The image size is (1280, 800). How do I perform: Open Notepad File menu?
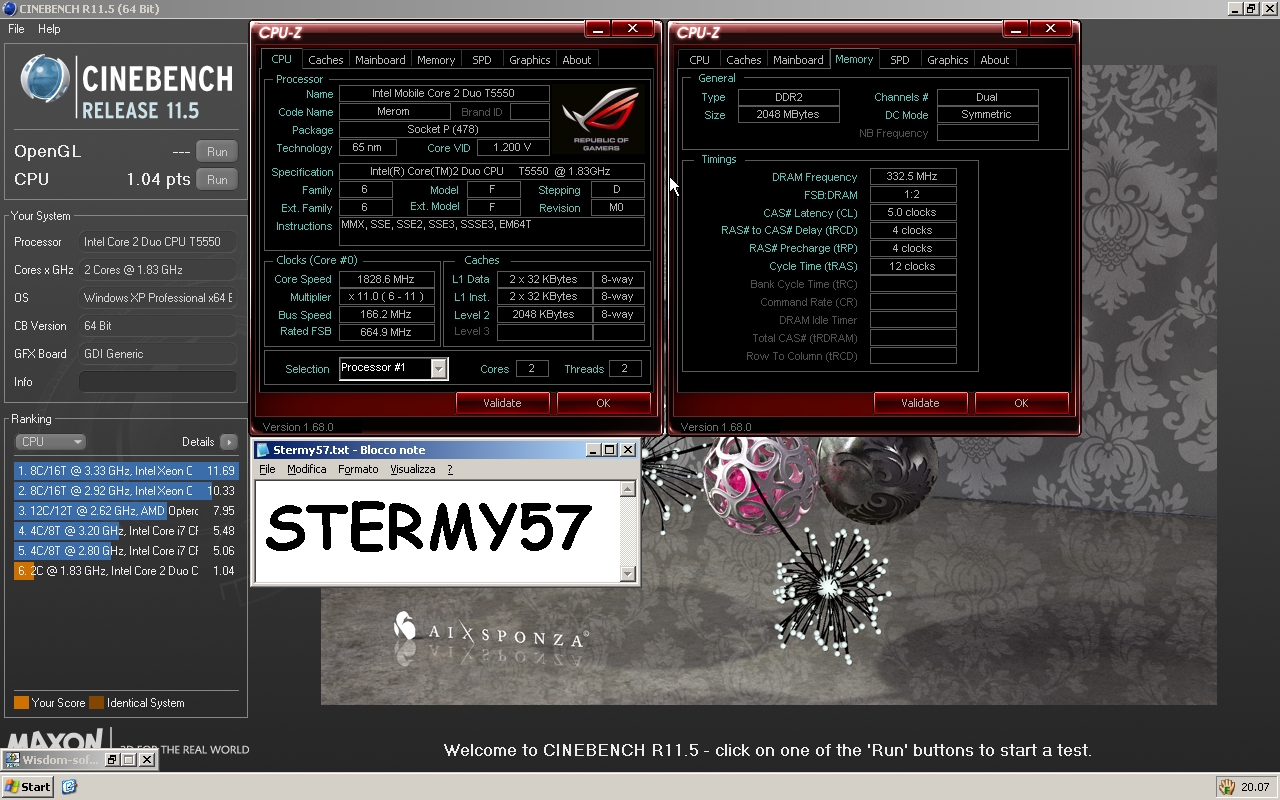[x=267, y=470]
